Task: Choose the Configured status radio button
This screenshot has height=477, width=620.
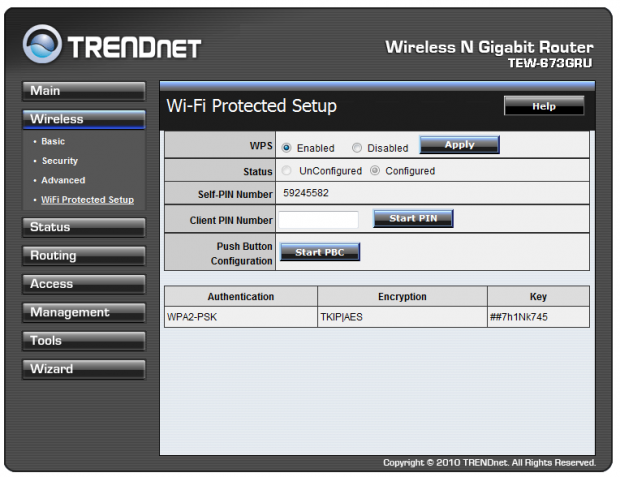Action: (x=374, y=170)
